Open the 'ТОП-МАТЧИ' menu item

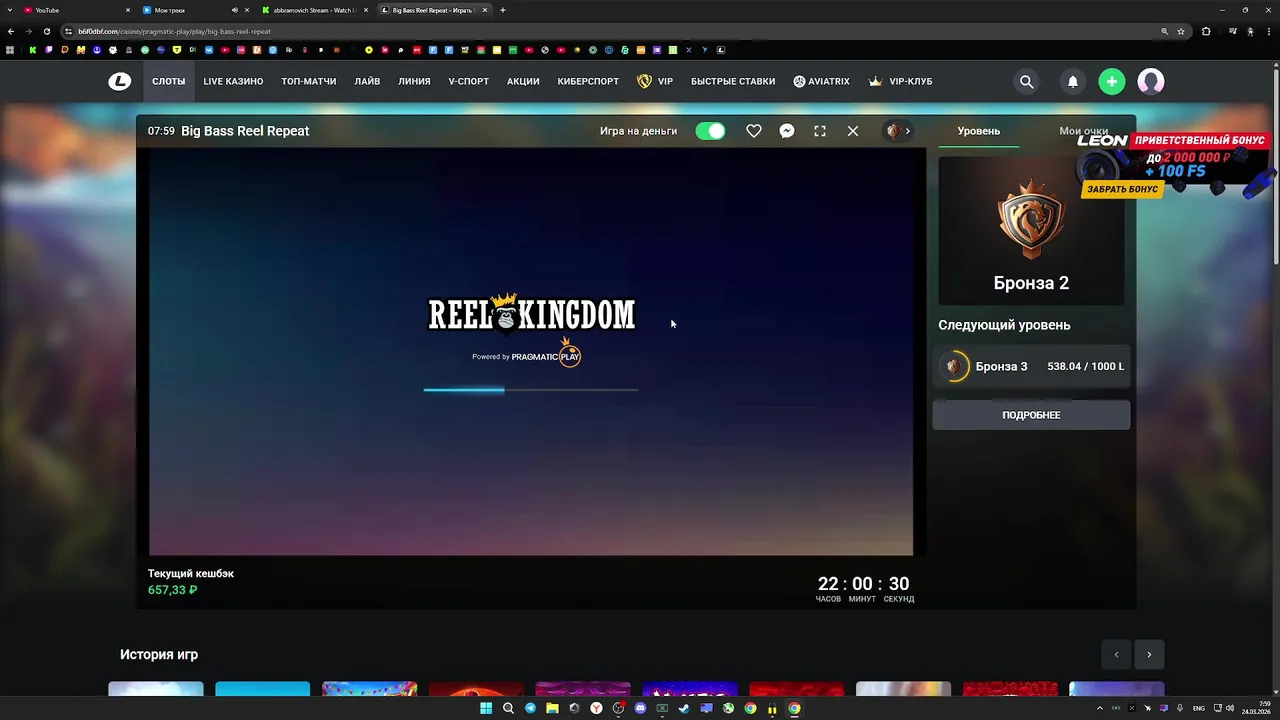click(x=308, y=82)
